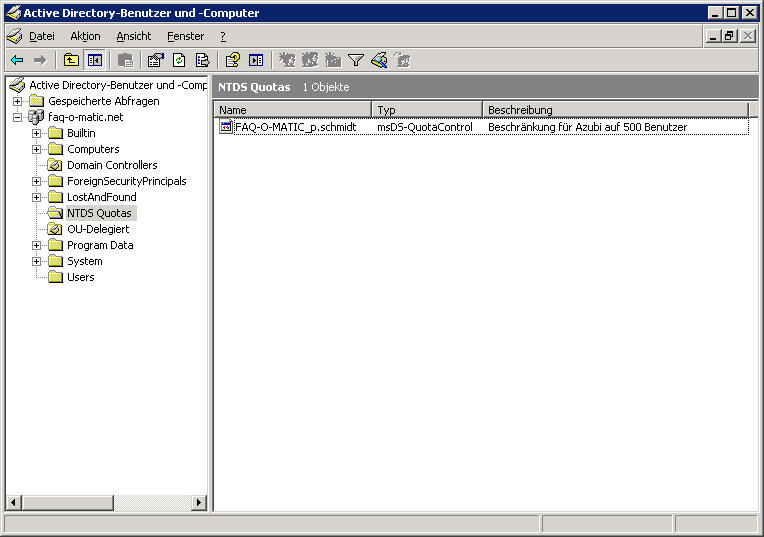
Task: Open the Ansicht menu
Action: [134, 36]
